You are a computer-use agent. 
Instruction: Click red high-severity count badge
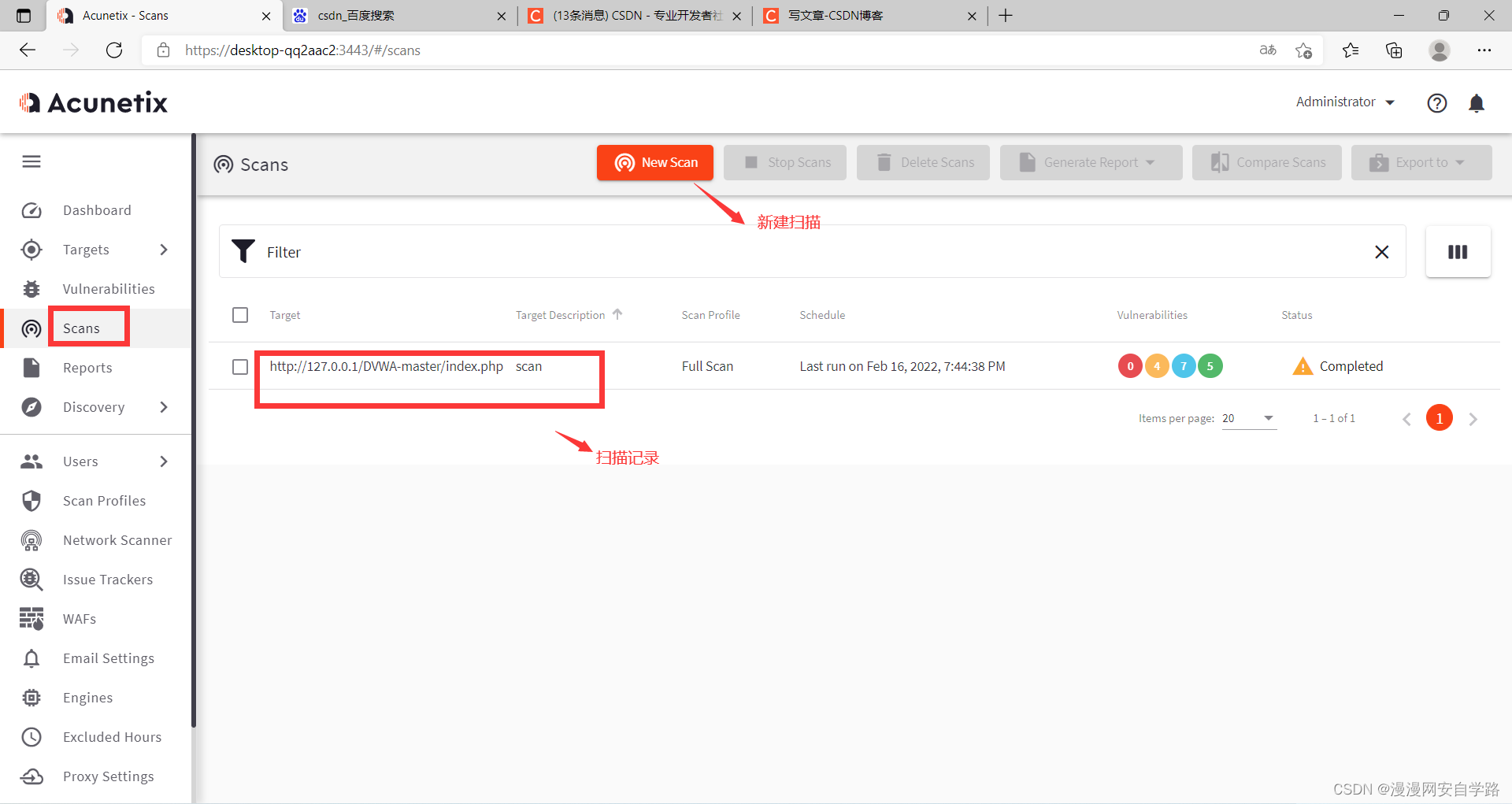1130,366
